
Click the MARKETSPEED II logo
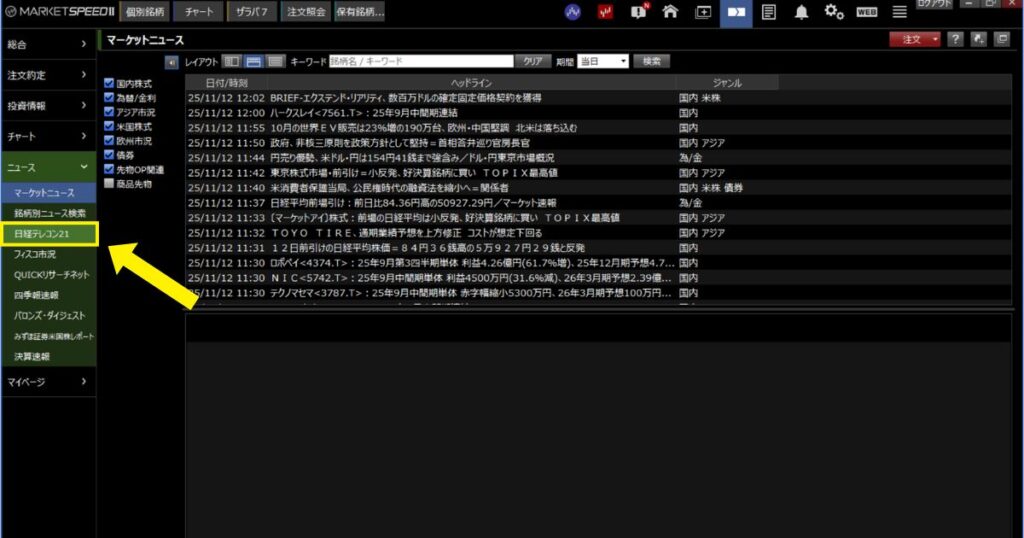click(60, 12)
